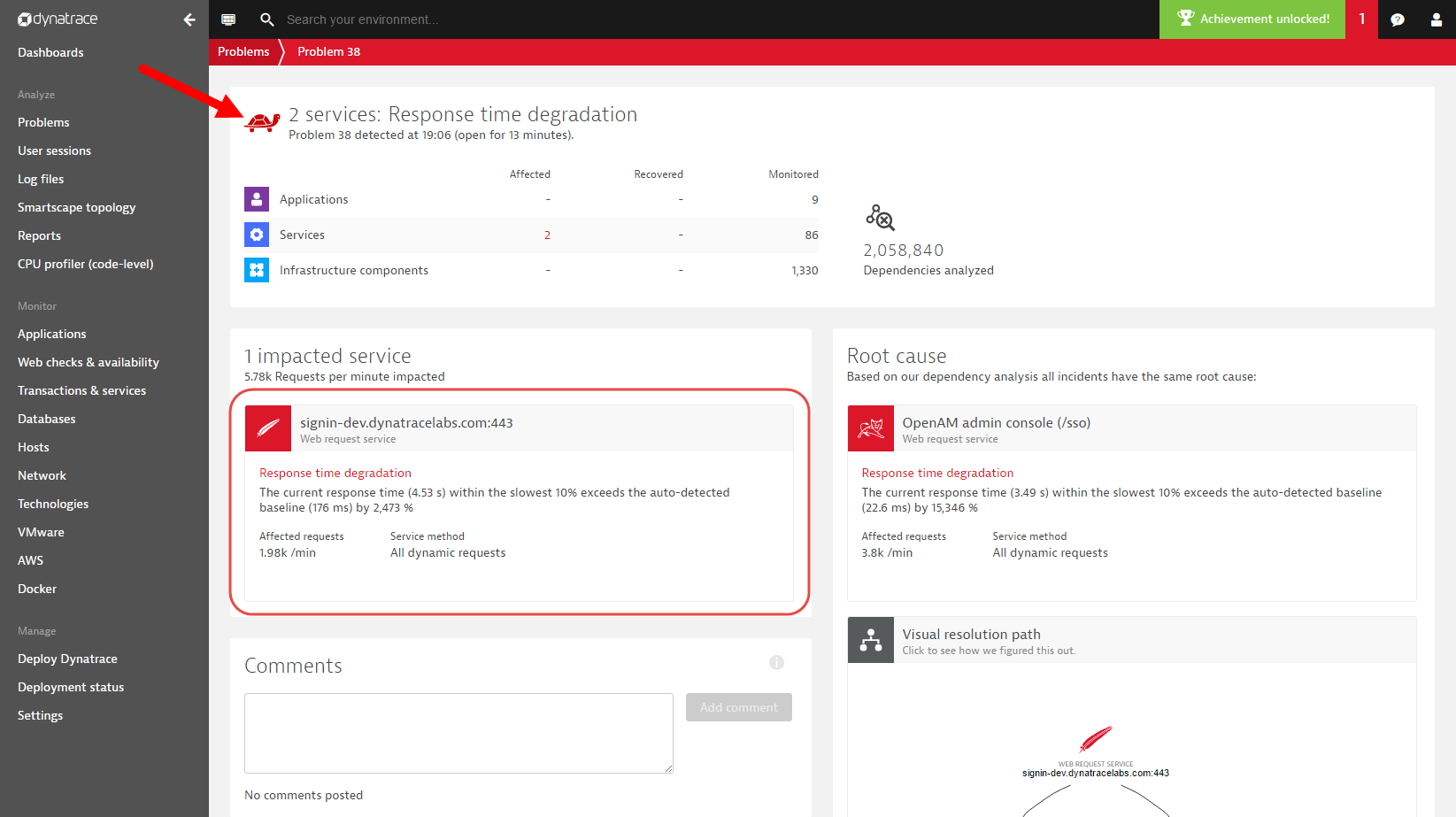The image size is (1456, 817).
Task: Click the blue Services gear icon
Action: point(257,235)
